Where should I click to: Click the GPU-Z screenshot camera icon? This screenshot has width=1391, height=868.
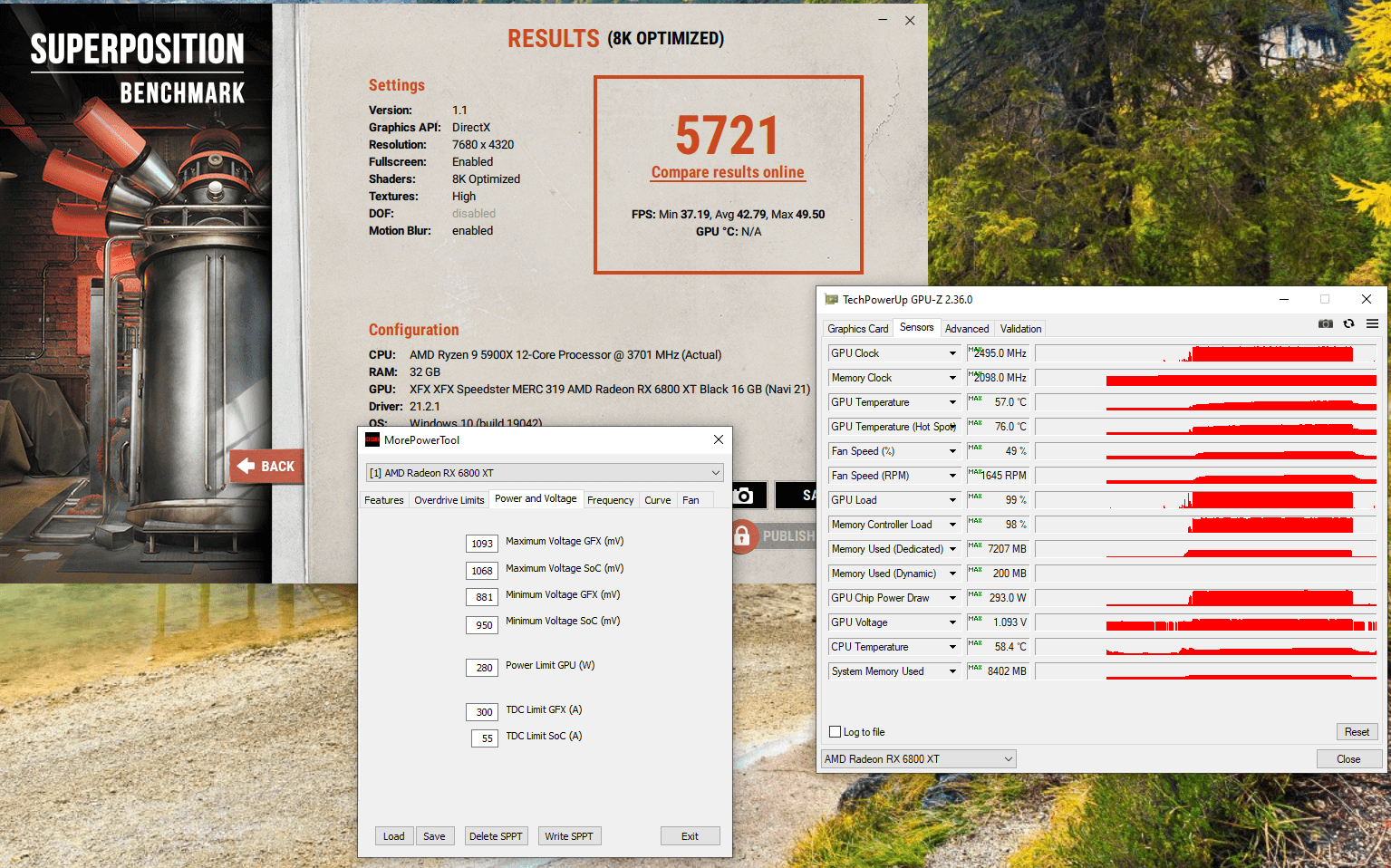pyautogui.click(x=1326, y=323)
